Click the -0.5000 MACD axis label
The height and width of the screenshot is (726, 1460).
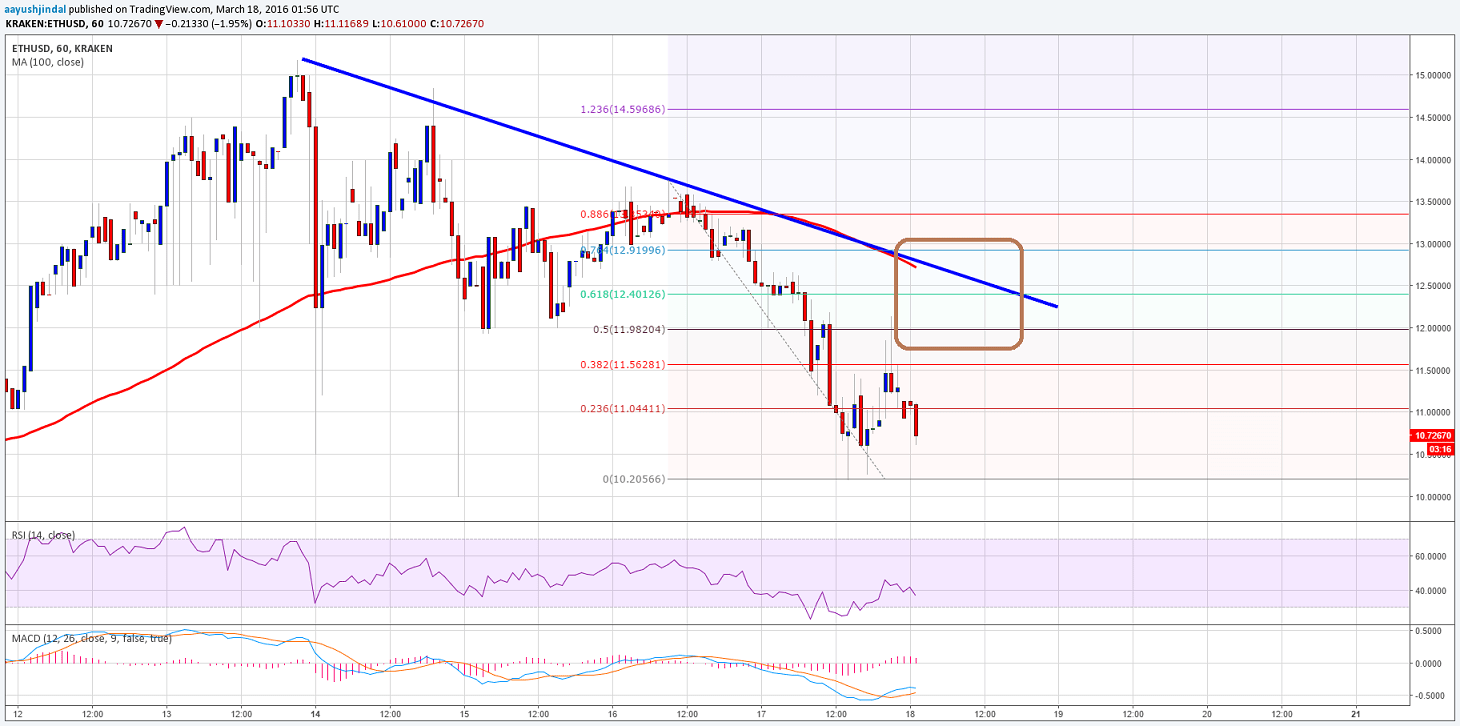1432,695
